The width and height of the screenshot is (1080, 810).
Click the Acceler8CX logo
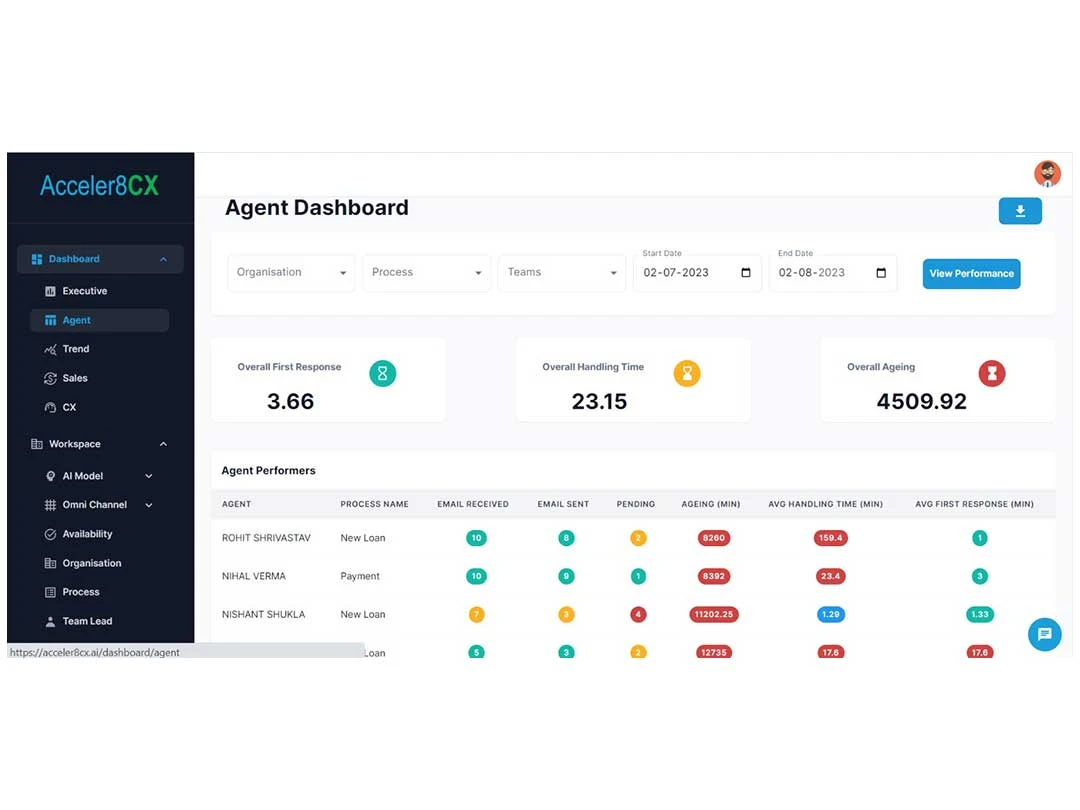click(99, 185)
